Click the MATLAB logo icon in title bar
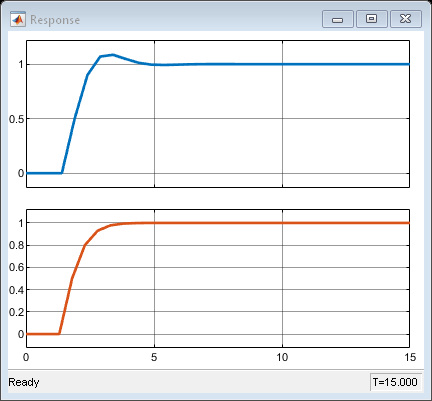 tap(18, 20)
